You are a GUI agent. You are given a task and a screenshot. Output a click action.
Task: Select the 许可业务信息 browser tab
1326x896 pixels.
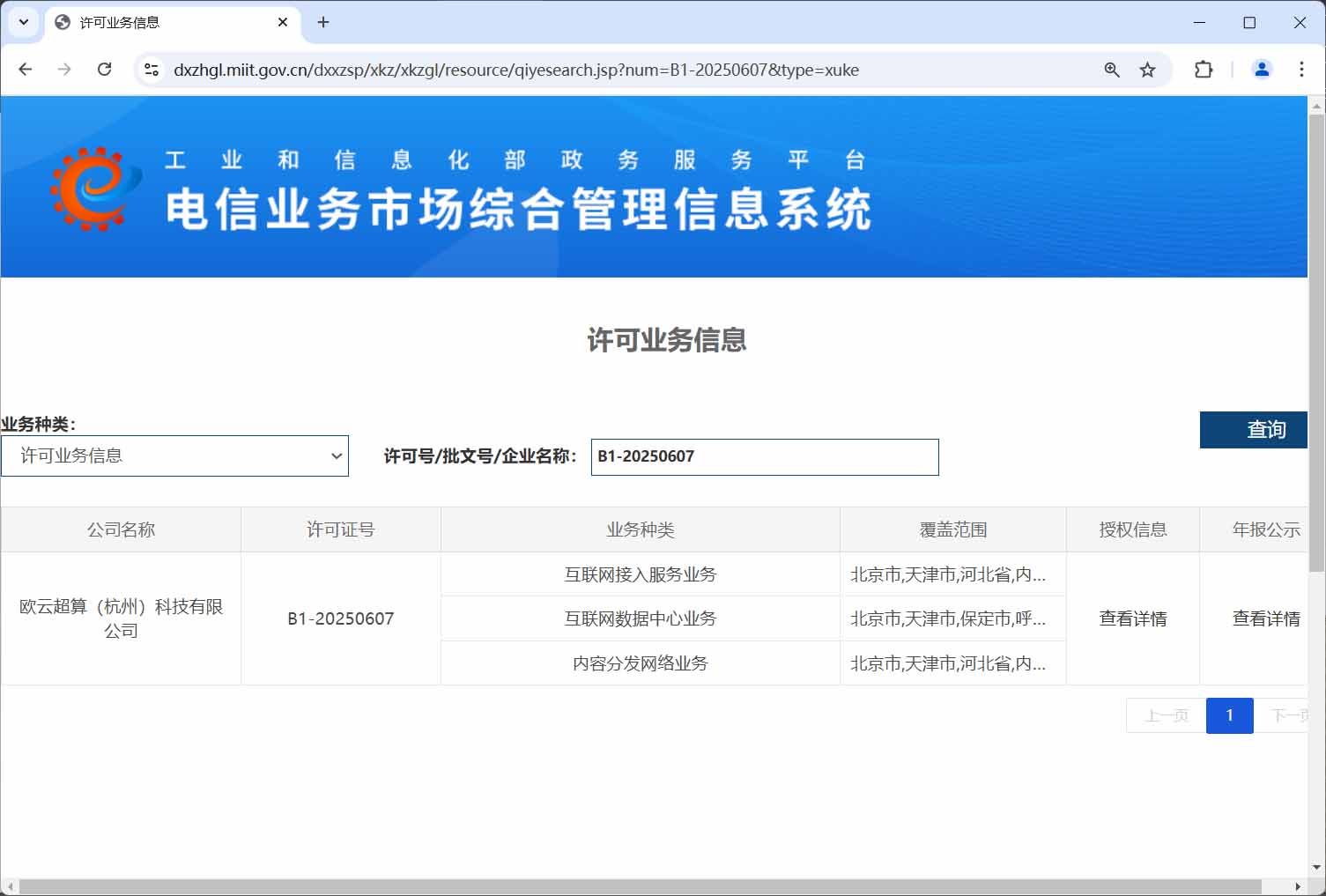pyautogui.click(x=172, y=22)
